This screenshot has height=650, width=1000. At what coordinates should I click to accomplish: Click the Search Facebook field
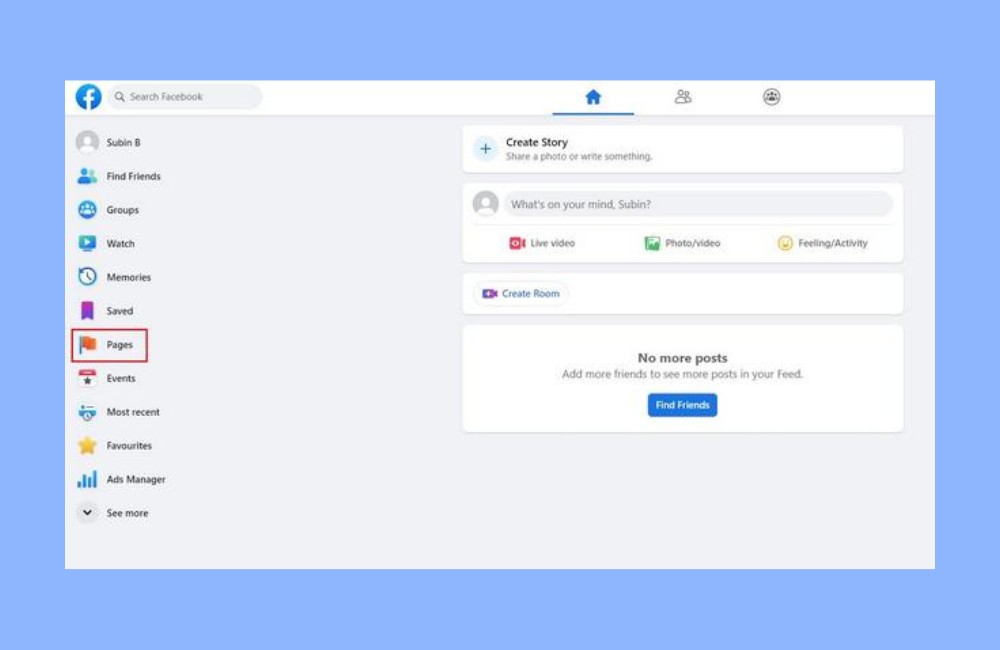(x=185, y=97)
